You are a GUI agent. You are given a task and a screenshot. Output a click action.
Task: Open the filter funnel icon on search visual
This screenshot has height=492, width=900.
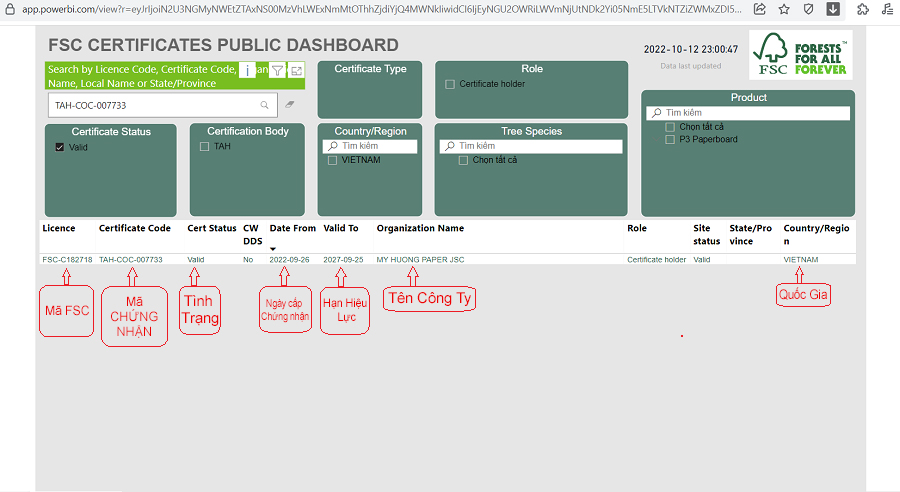click(x=277, y=71)
